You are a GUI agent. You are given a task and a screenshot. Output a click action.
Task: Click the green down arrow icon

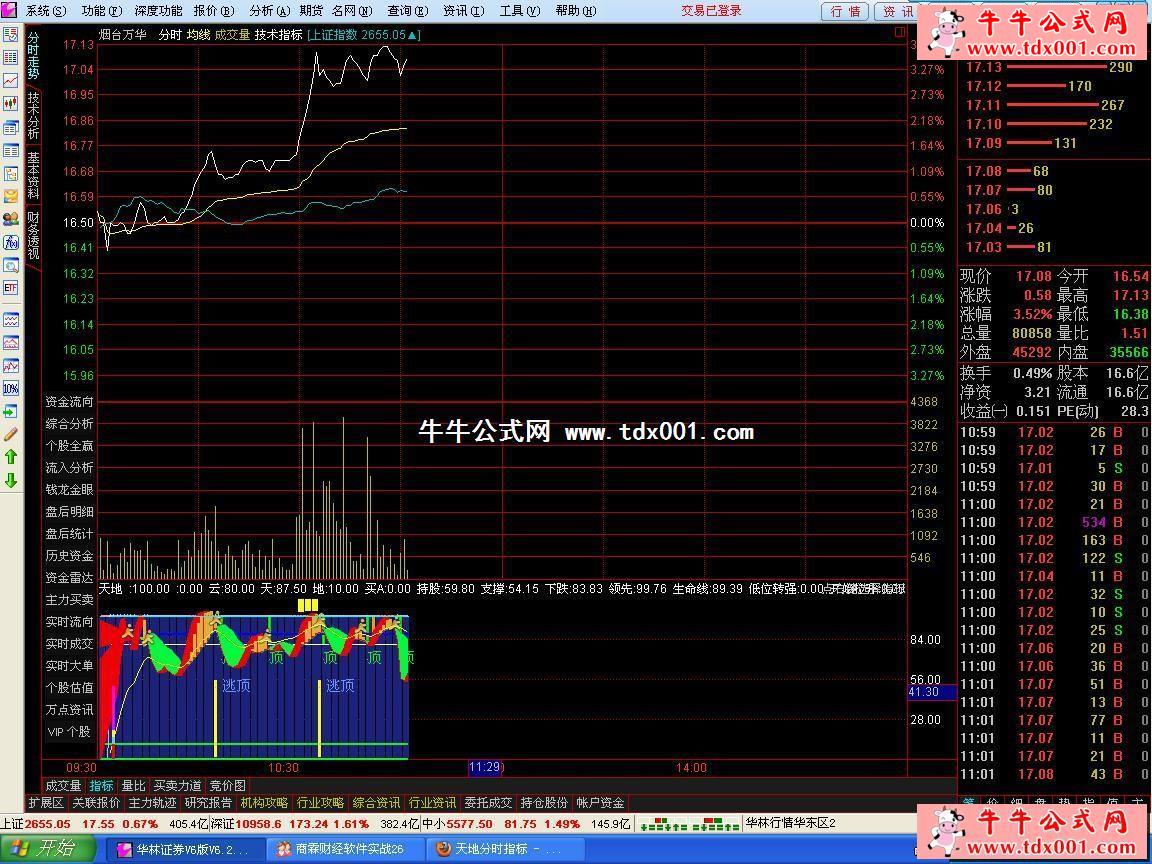click(10, 480)
